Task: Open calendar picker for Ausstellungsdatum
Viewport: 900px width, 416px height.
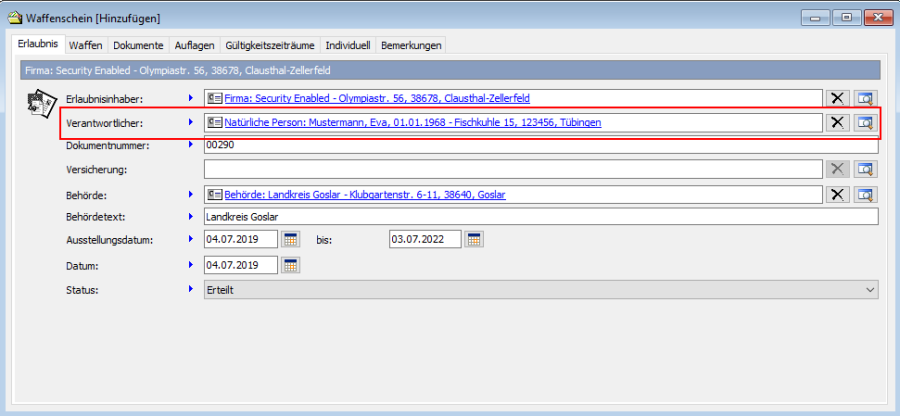Action: coord(290,240)
